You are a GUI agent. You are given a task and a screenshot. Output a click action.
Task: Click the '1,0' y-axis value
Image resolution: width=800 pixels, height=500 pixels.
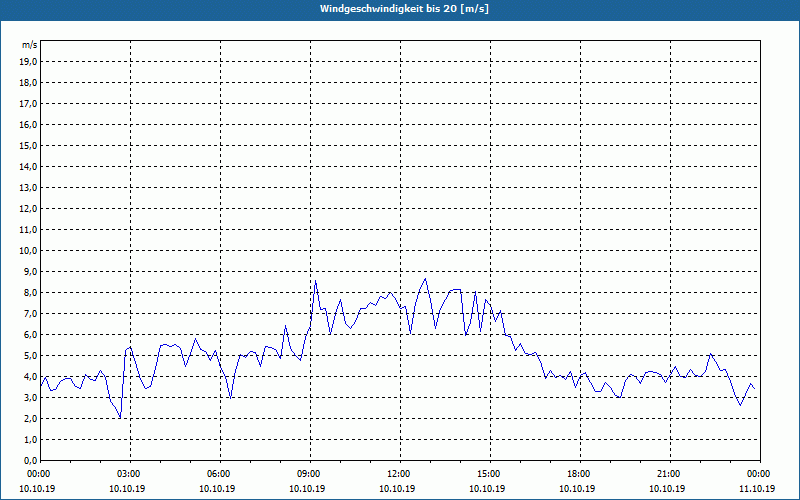[30, 439]
